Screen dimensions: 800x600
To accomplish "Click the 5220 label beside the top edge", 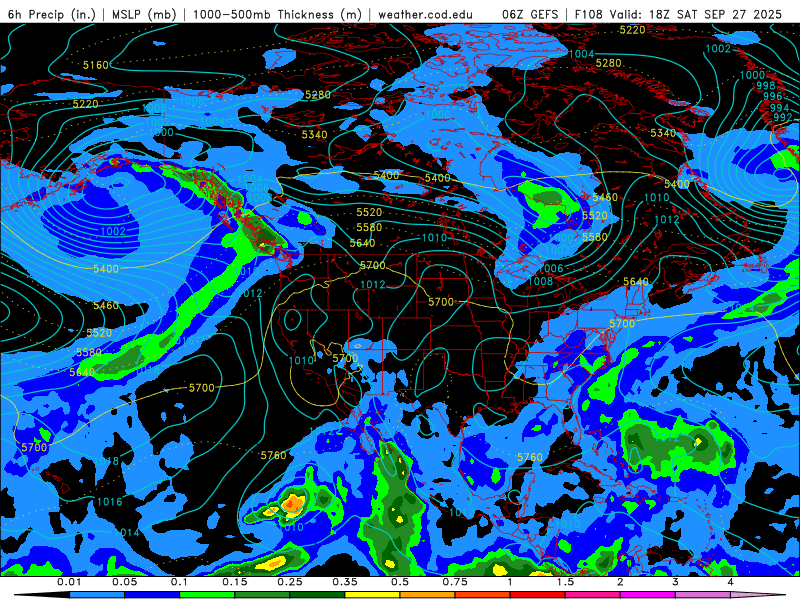I will click(633, 30).
